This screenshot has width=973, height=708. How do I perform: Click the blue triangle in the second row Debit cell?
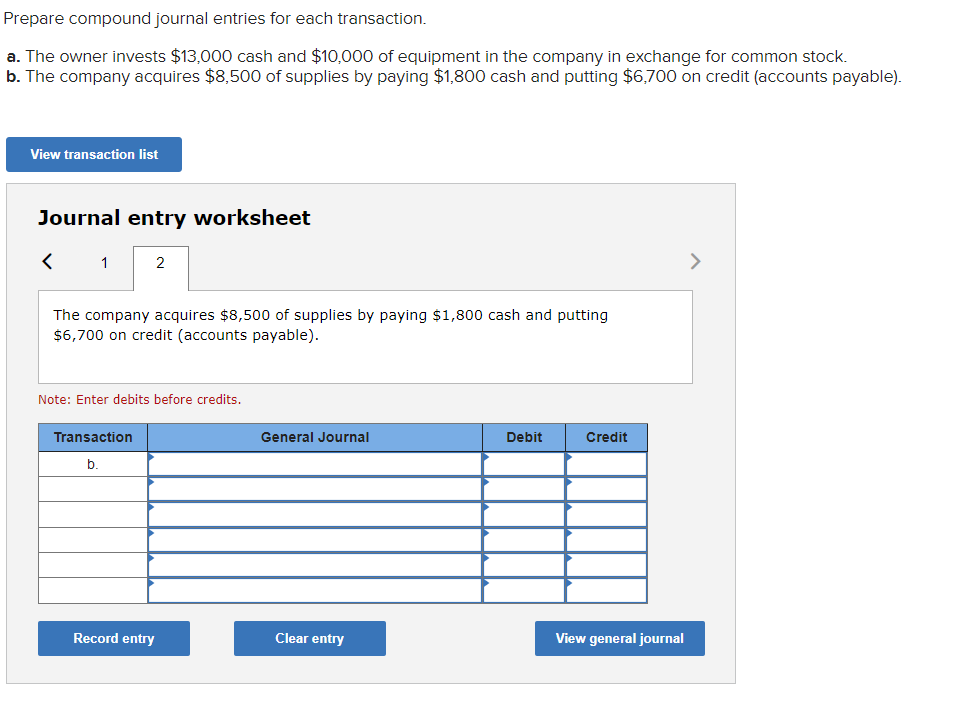tap(487, 484)
